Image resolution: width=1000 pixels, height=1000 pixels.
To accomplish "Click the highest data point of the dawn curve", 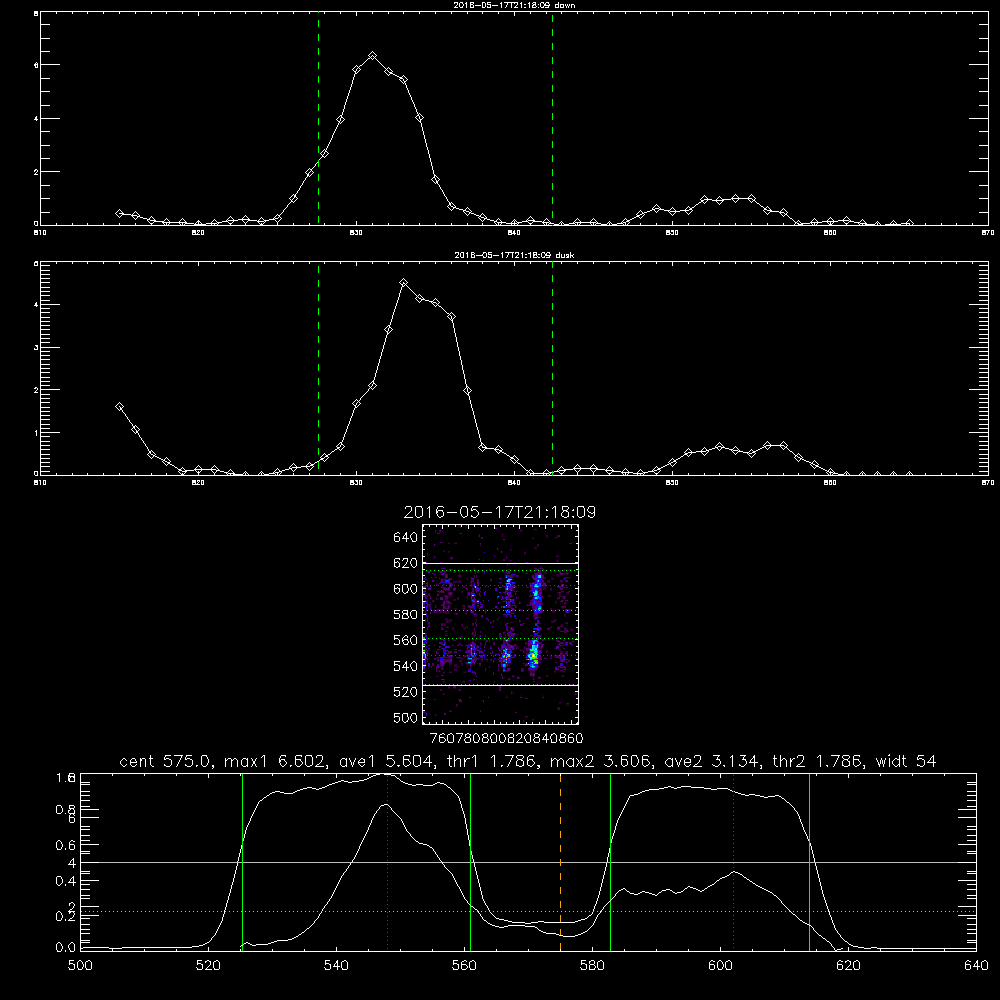I will pyautogui.click(x=372, y=56).
